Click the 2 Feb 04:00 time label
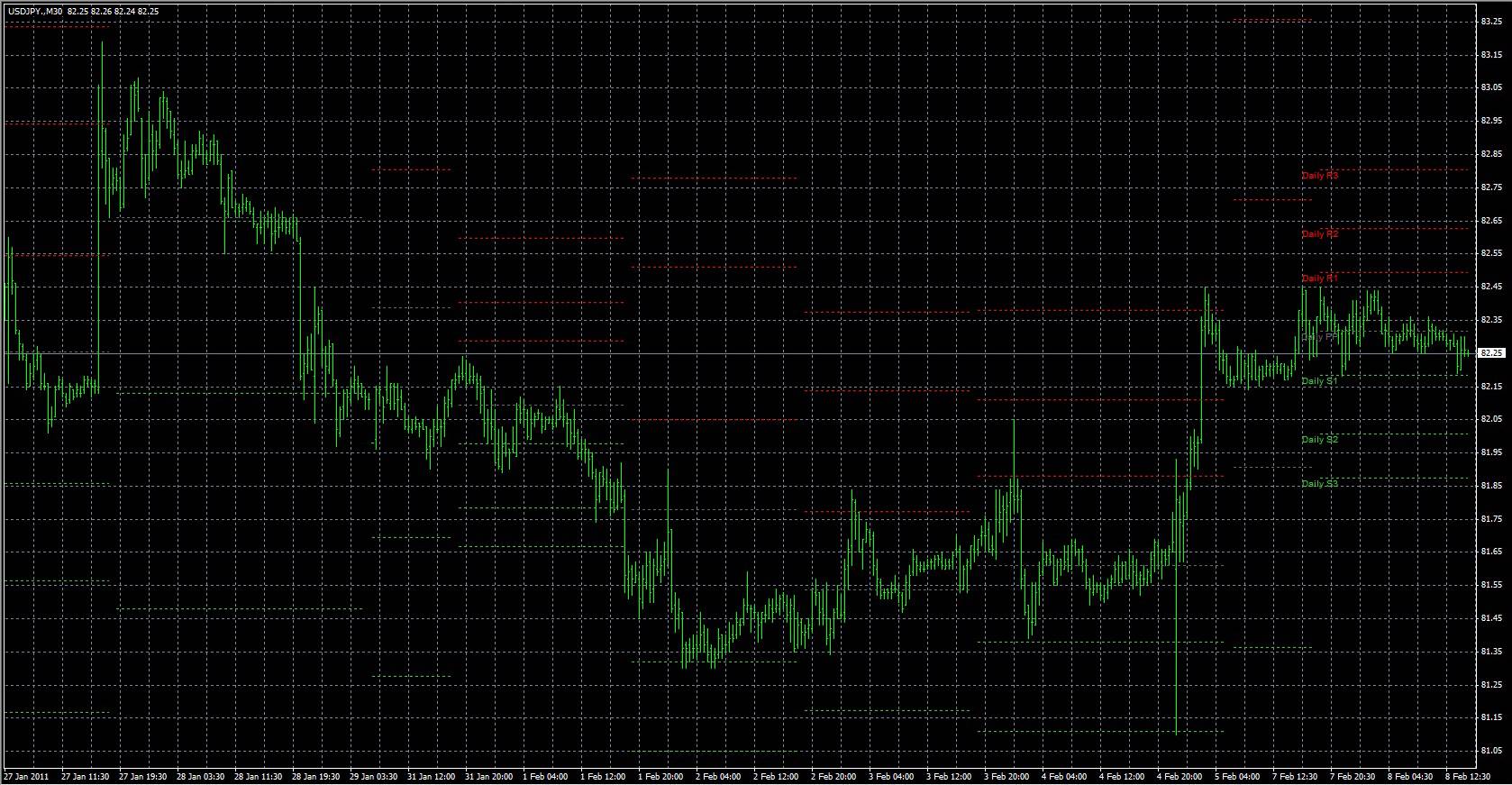The width and height of the screenshot is (1512, 785). (720, 776)
